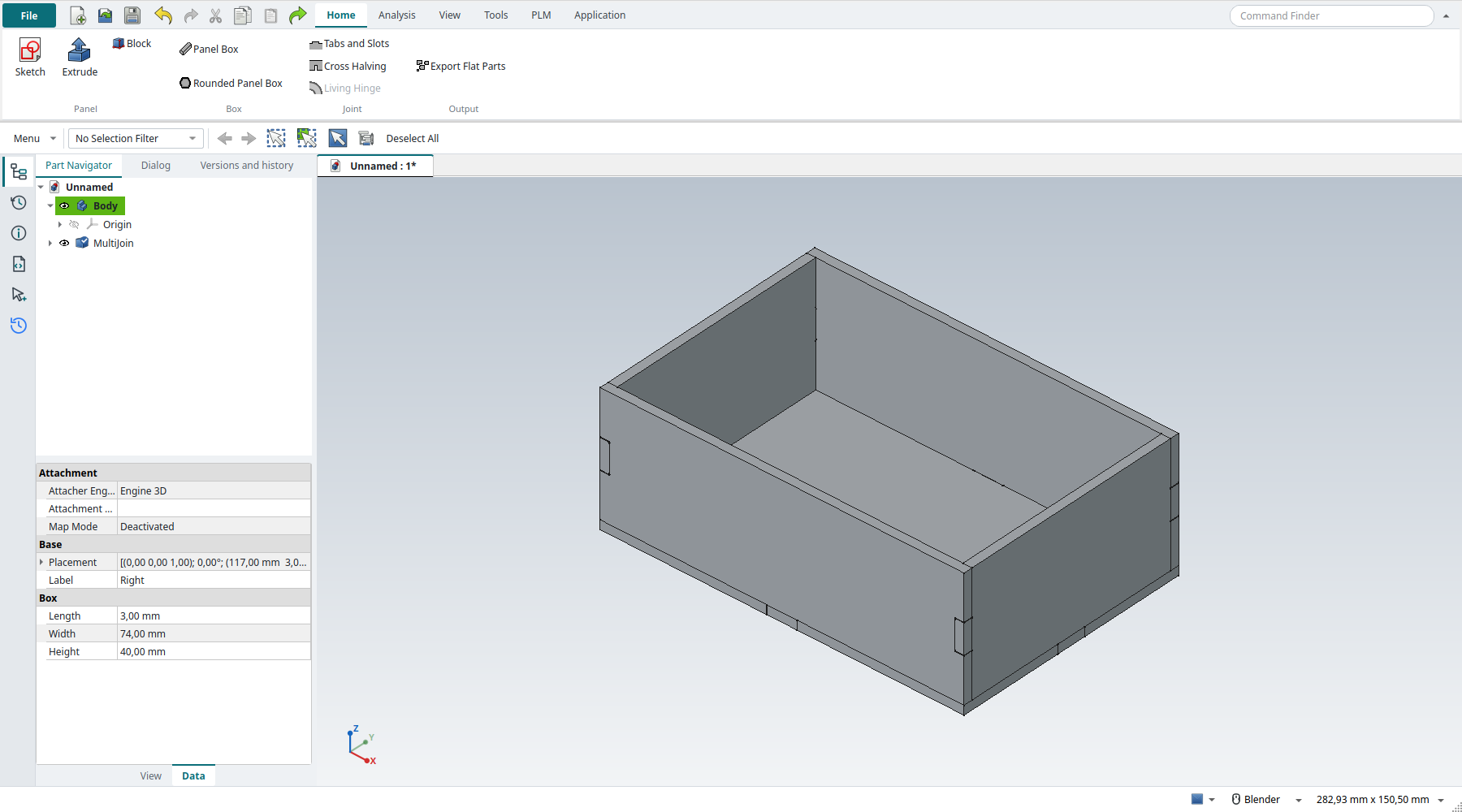Click the Width value 74,00 mm
Screen dimensions: 1462x812
click(214, 634)
